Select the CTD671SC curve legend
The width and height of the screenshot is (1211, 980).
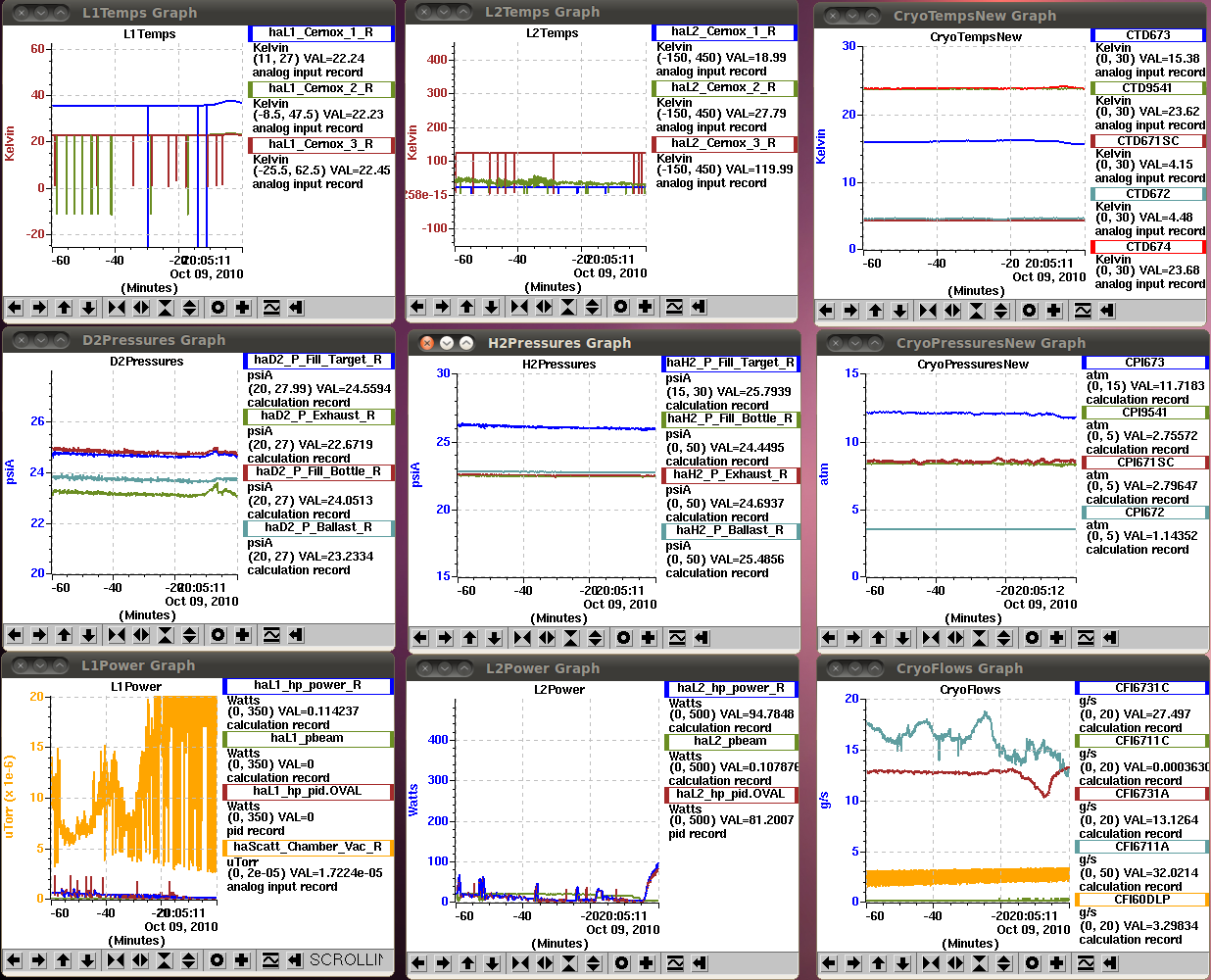click(x=1148, y=141)
